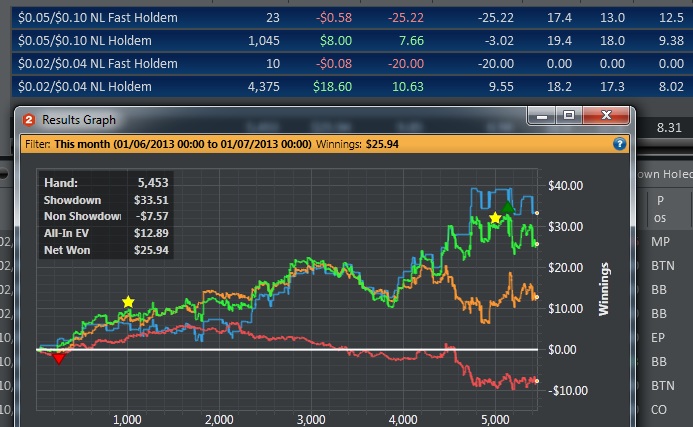Select the $0.02/$0.04 NL Fast Holdem row

click(352, 64)
